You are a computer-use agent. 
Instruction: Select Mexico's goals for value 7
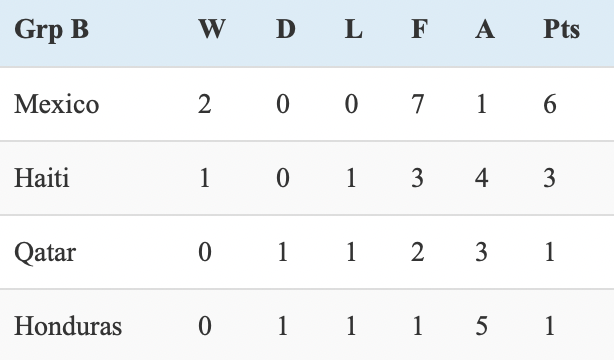tap(417, 104)
